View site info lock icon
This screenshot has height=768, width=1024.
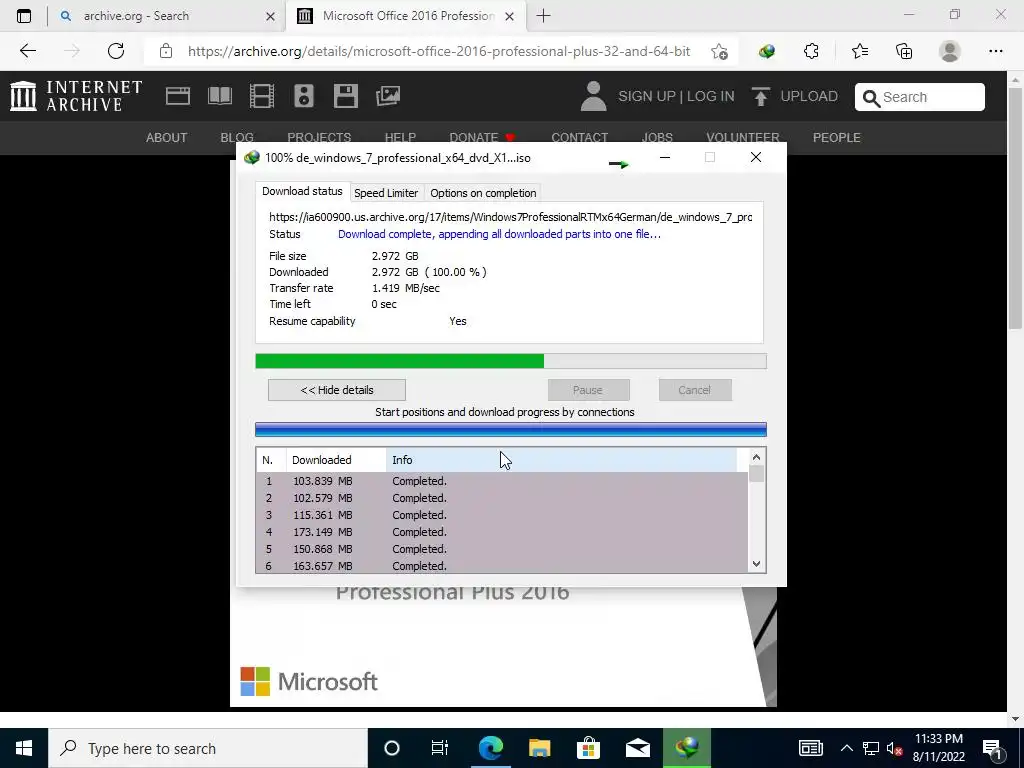166,51
